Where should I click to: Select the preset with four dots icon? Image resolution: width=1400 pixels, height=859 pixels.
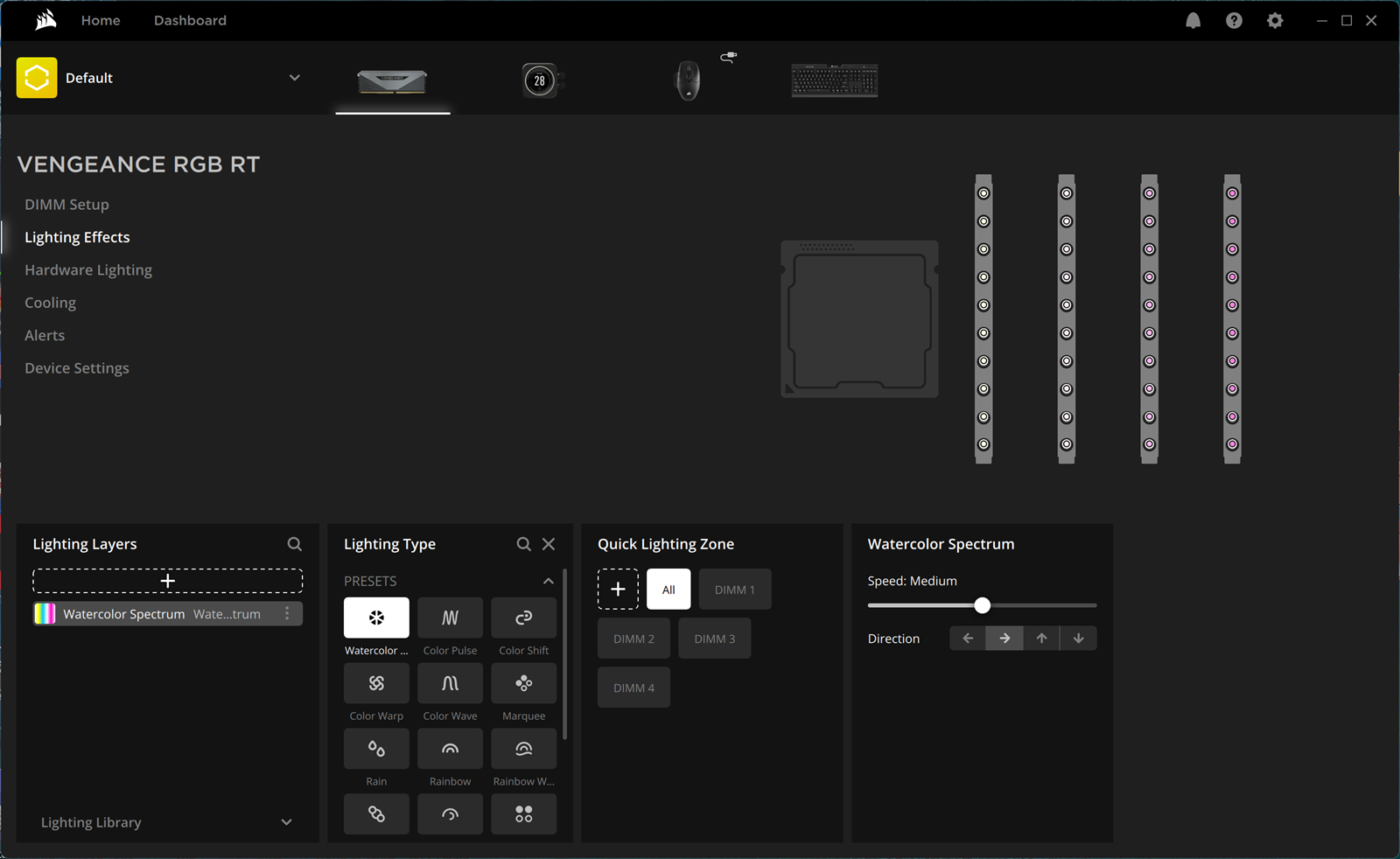tap(523, 814)
